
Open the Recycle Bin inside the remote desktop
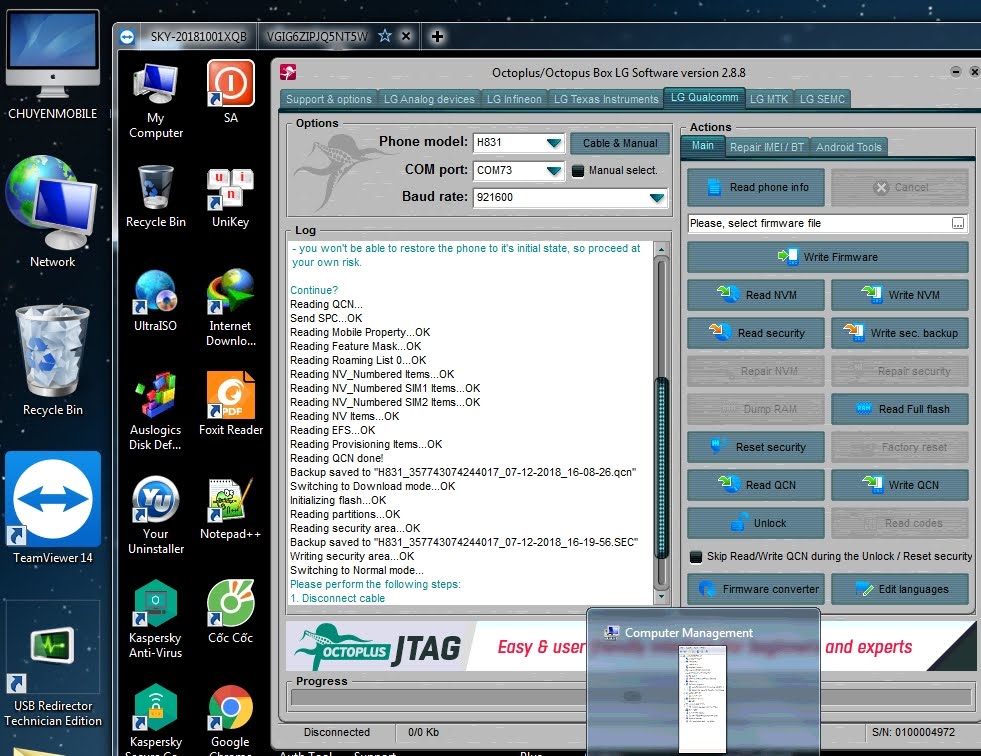156,196
